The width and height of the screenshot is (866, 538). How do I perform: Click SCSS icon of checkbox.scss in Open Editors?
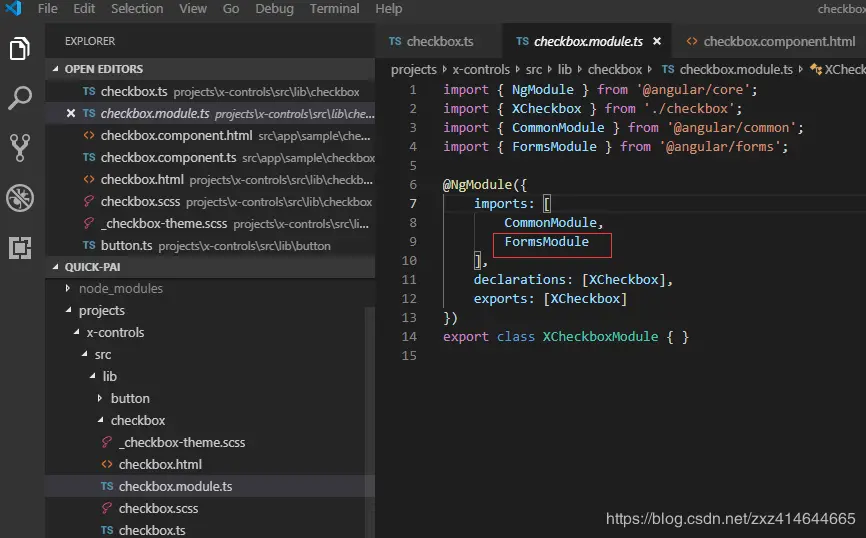tap(88, 201)
